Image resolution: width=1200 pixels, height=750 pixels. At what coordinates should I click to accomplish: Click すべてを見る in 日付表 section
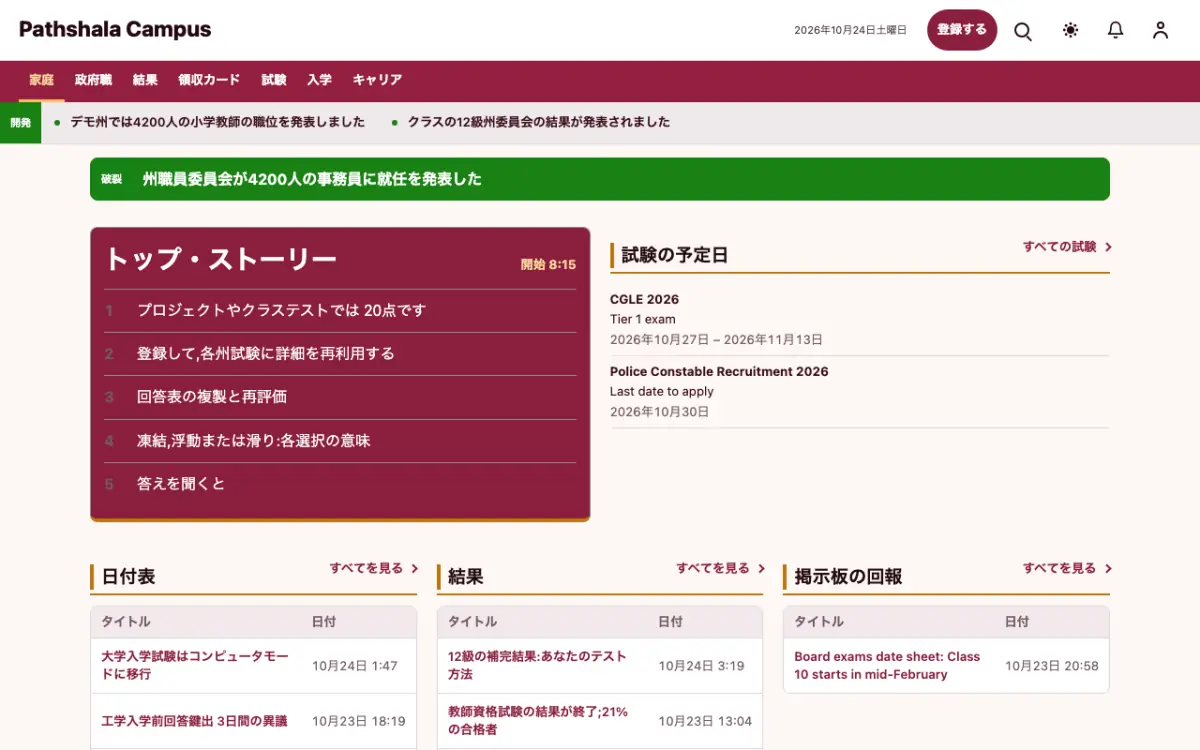coord(374,568)
